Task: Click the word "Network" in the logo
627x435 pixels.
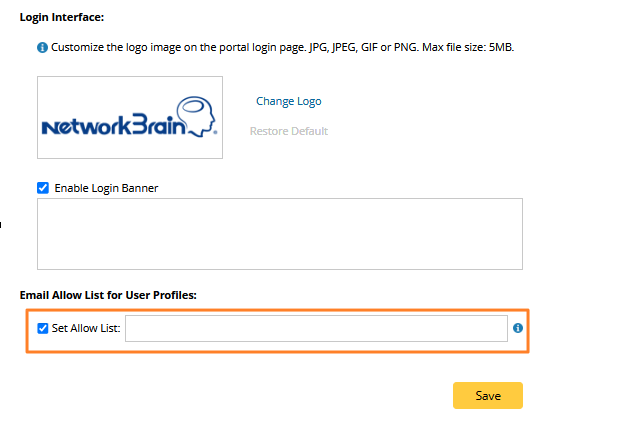Action: point(82,128)
